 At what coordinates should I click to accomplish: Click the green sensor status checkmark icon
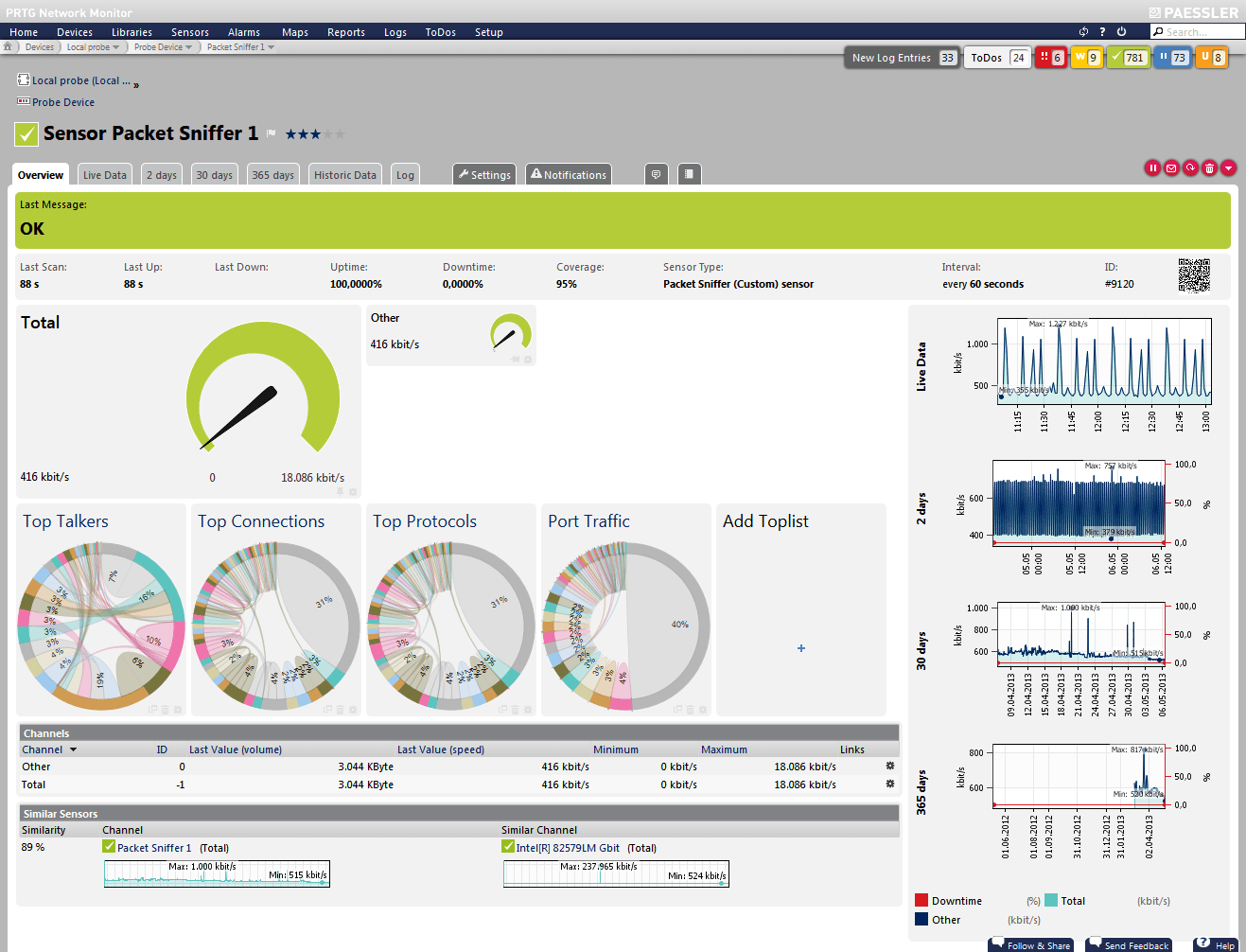(x=26, y=134)
